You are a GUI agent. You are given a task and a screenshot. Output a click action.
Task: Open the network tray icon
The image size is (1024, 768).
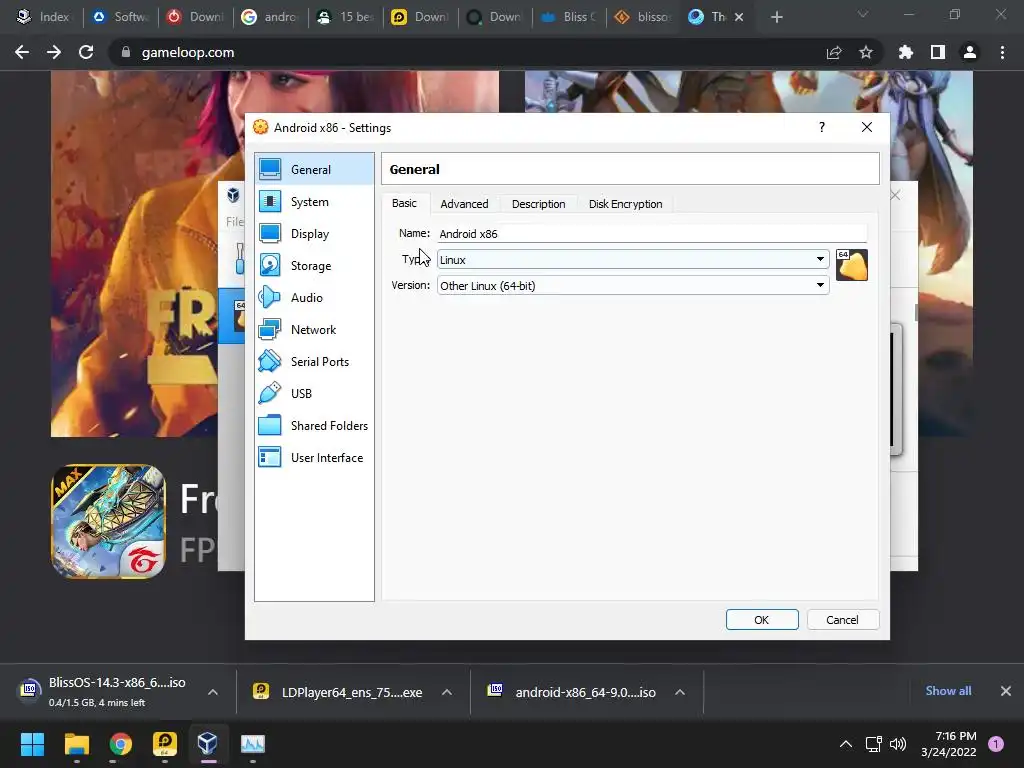(873, 744)
